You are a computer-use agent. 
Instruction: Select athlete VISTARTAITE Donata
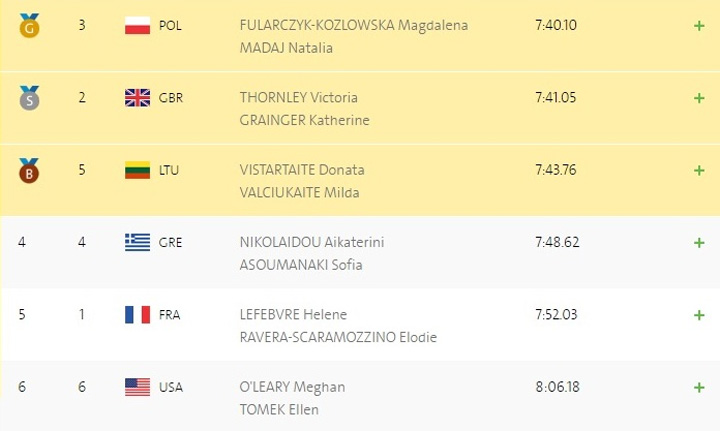301,170
